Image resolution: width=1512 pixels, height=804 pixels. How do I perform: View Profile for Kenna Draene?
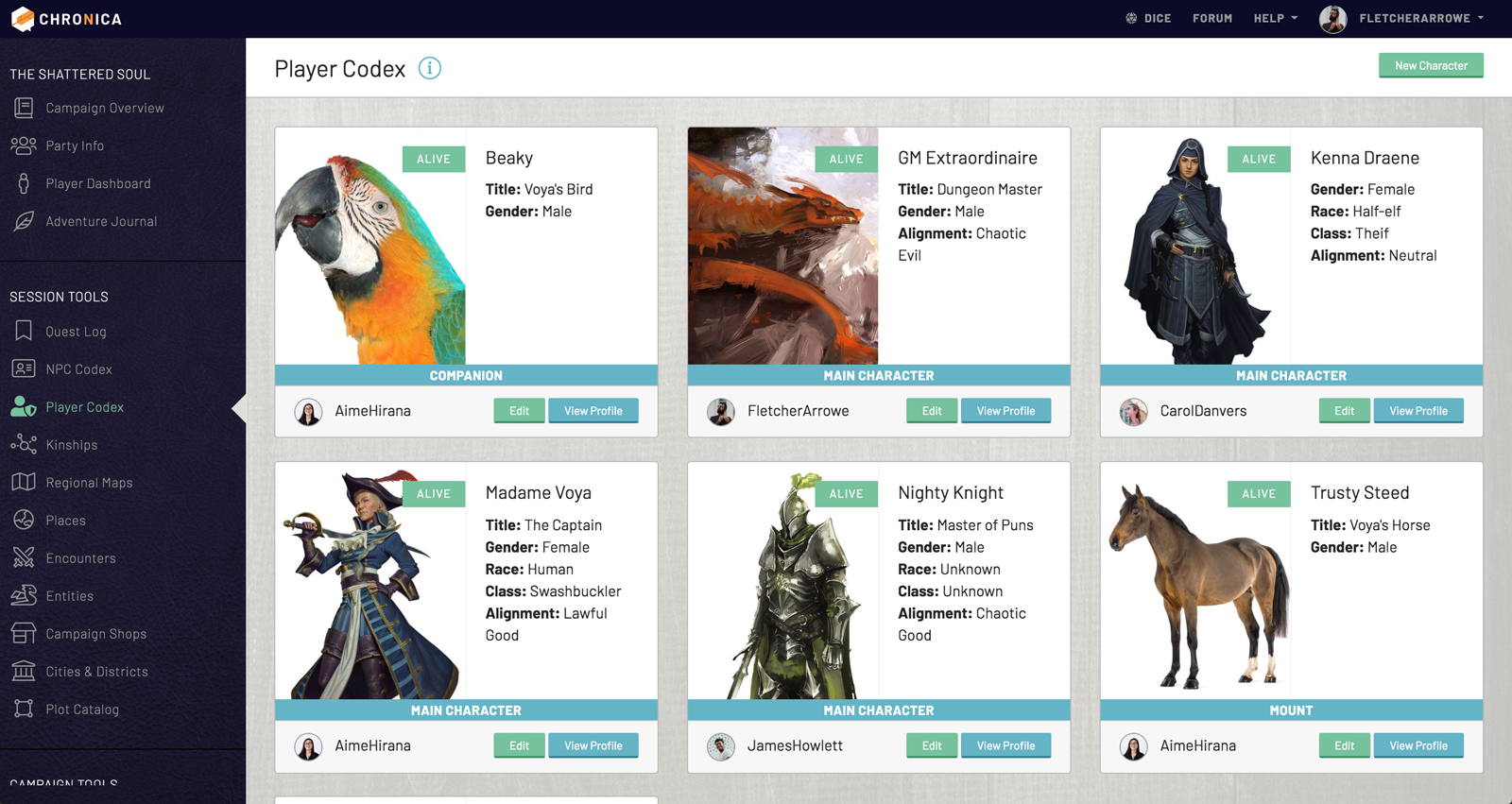click(x=1417, y=411)
